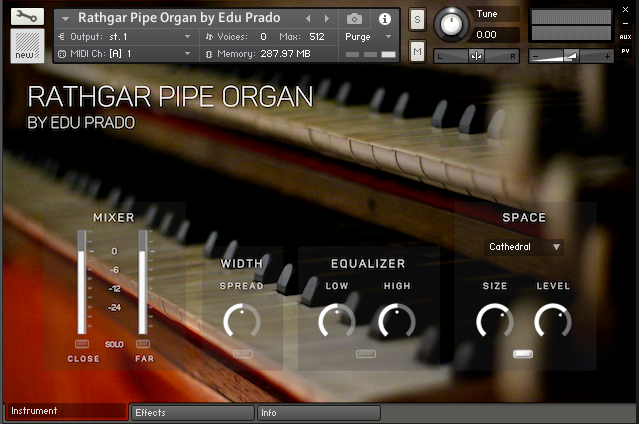Go to next instrument preset arrow
Image resolution: width=639 pixels, height=424 pixels.
click(326, 18)
